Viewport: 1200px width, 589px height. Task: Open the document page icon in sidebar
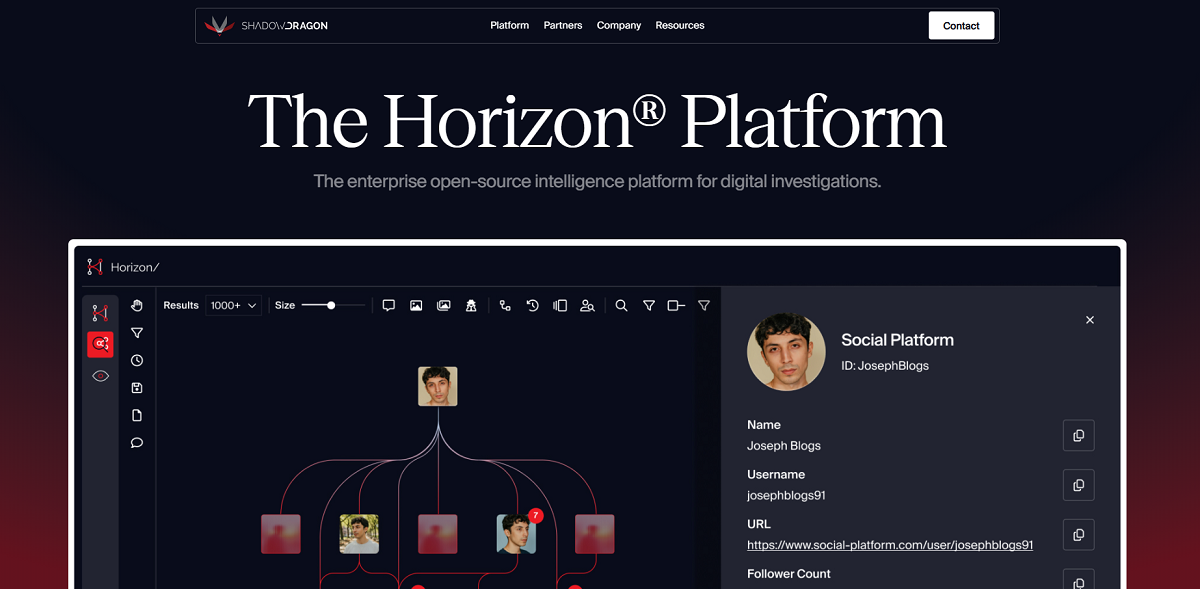coord(137,415)
